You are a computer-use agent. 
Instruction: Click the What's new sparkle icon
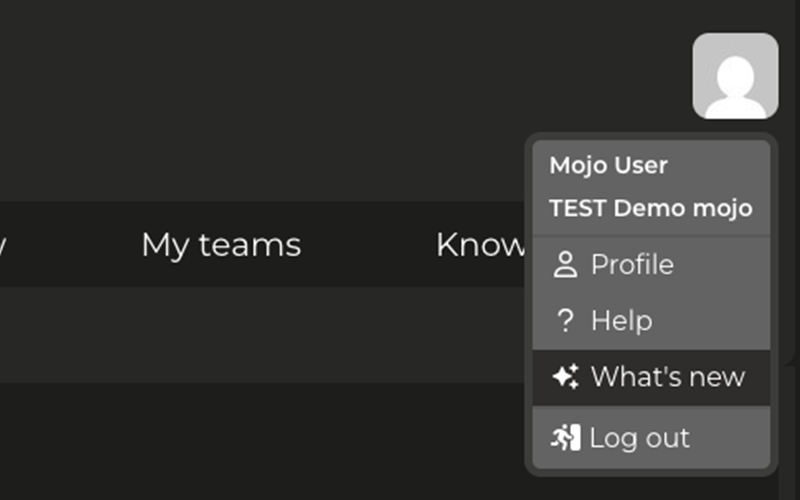[565, 377]
